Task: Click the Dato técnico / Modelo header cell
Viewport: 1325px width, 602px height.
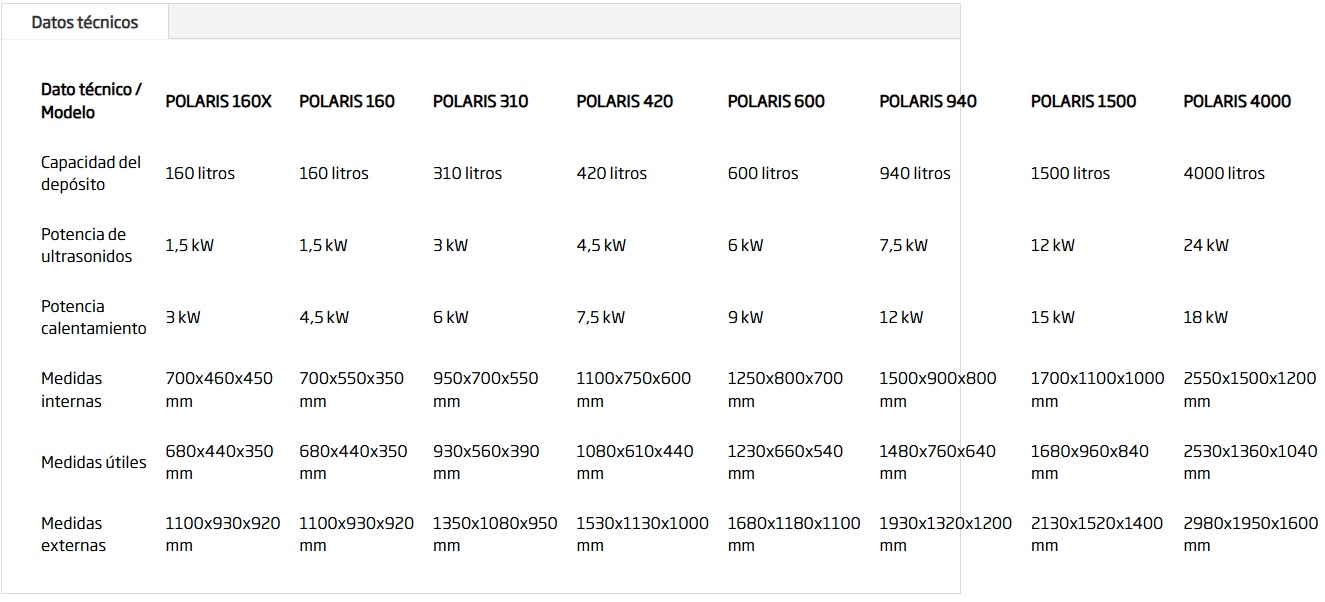Action: tap(91, 101)
